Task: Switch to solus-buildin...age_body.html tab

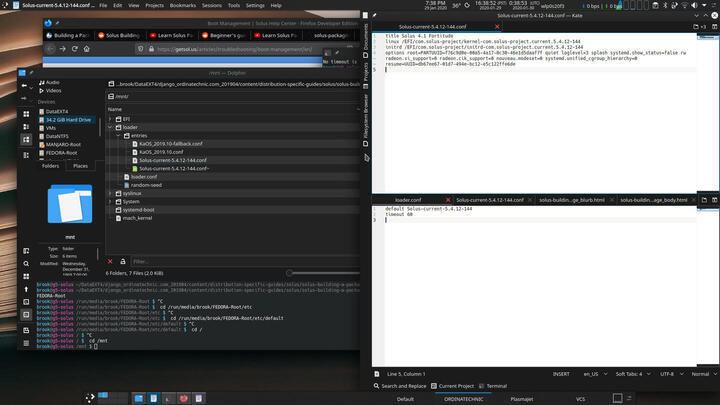Action: pos(653,200)
